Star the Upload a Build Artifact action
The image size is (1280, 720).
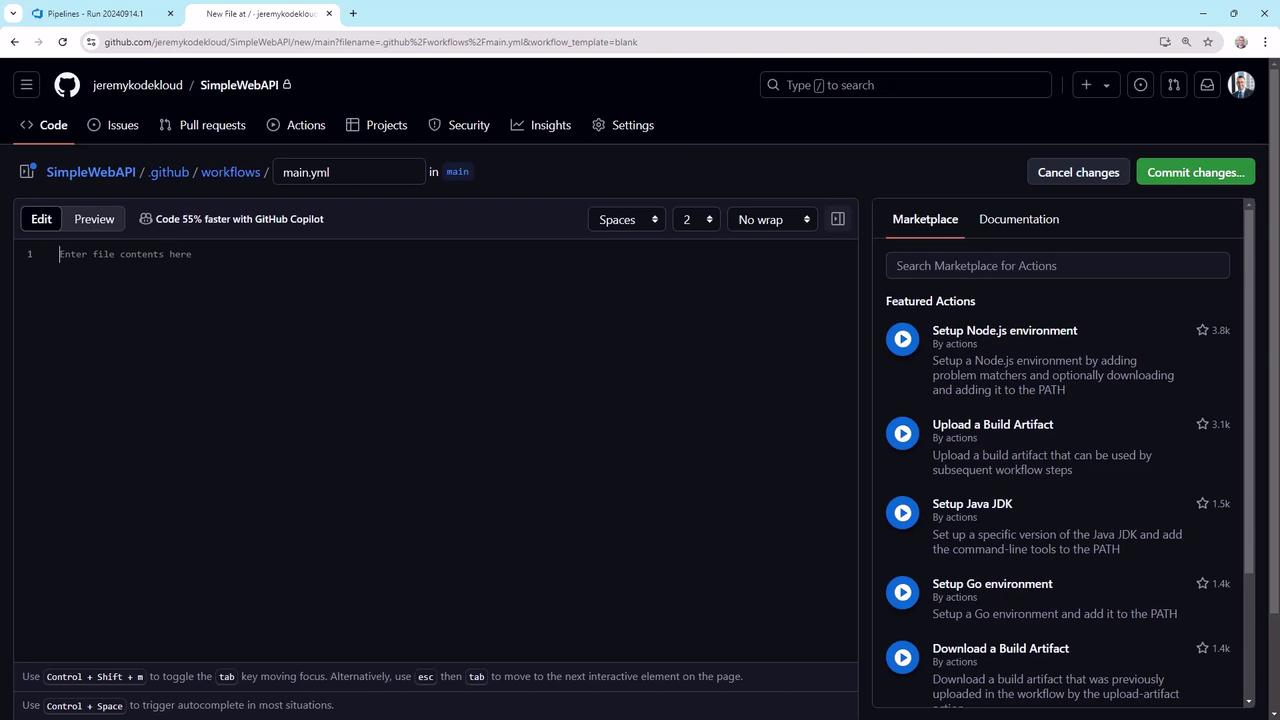[1203, 424]
